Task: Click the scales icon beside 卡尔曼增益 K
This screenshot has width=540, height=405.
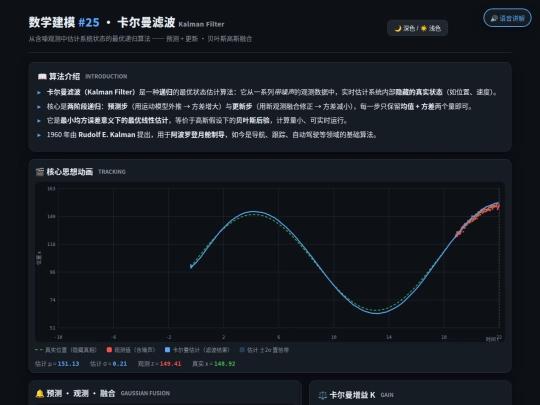Action: [322, 395]
